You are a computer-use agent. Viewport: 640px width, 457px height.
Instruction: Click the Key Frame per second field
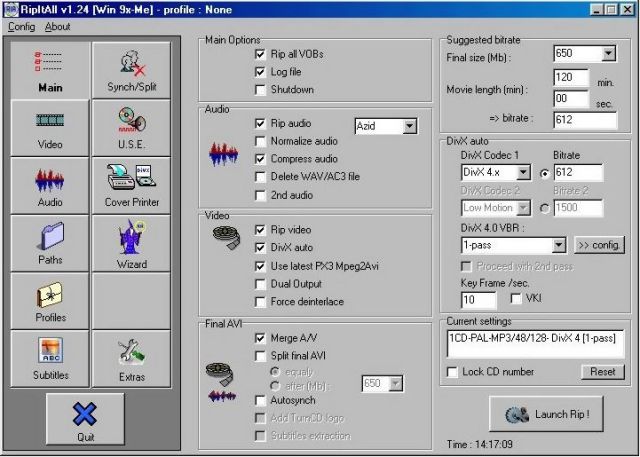(477, 299)
